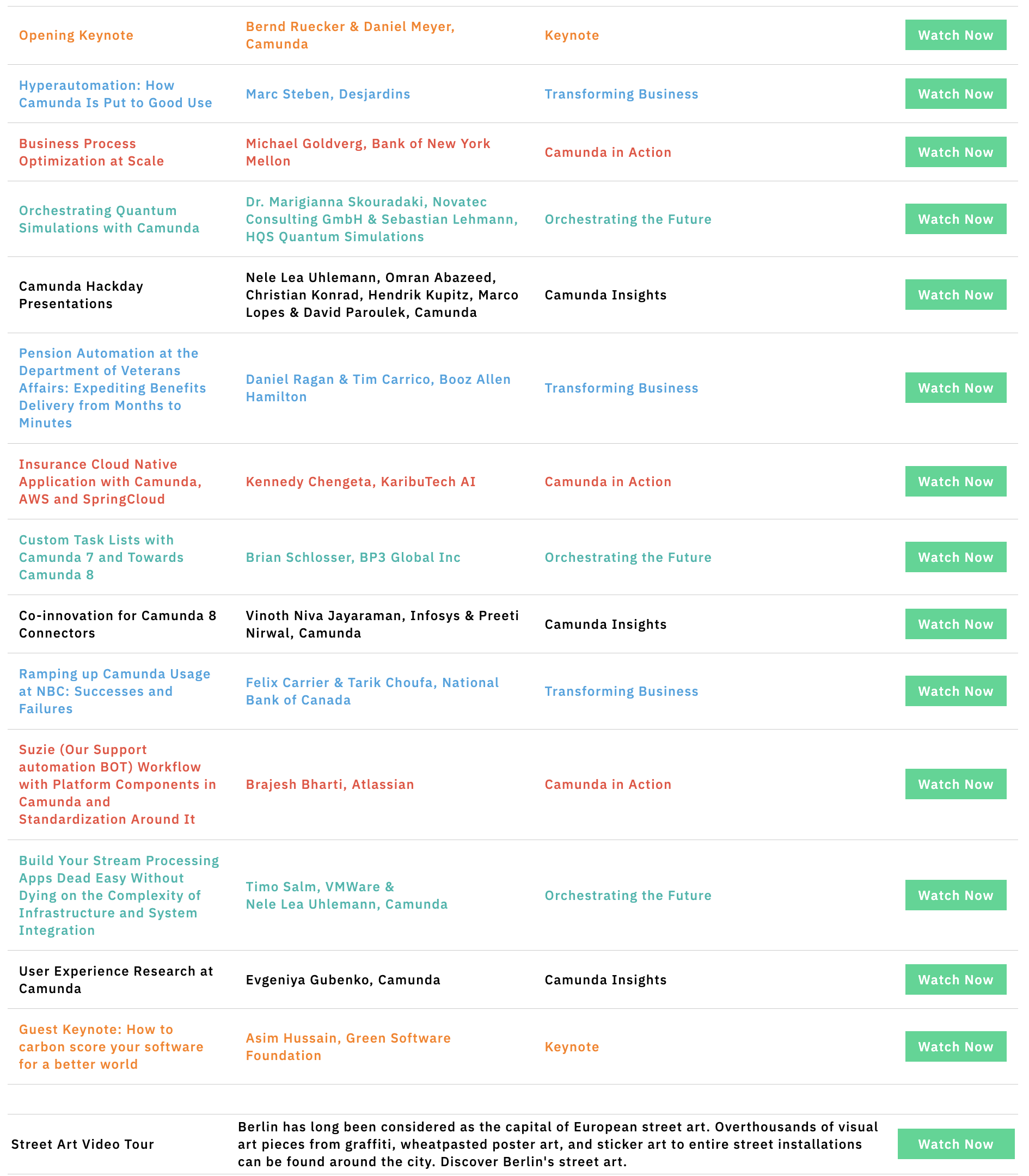Select Hyperautomation: How Camunda Is Put to Good Use title

pyautogui.click(x=115, y=94)
